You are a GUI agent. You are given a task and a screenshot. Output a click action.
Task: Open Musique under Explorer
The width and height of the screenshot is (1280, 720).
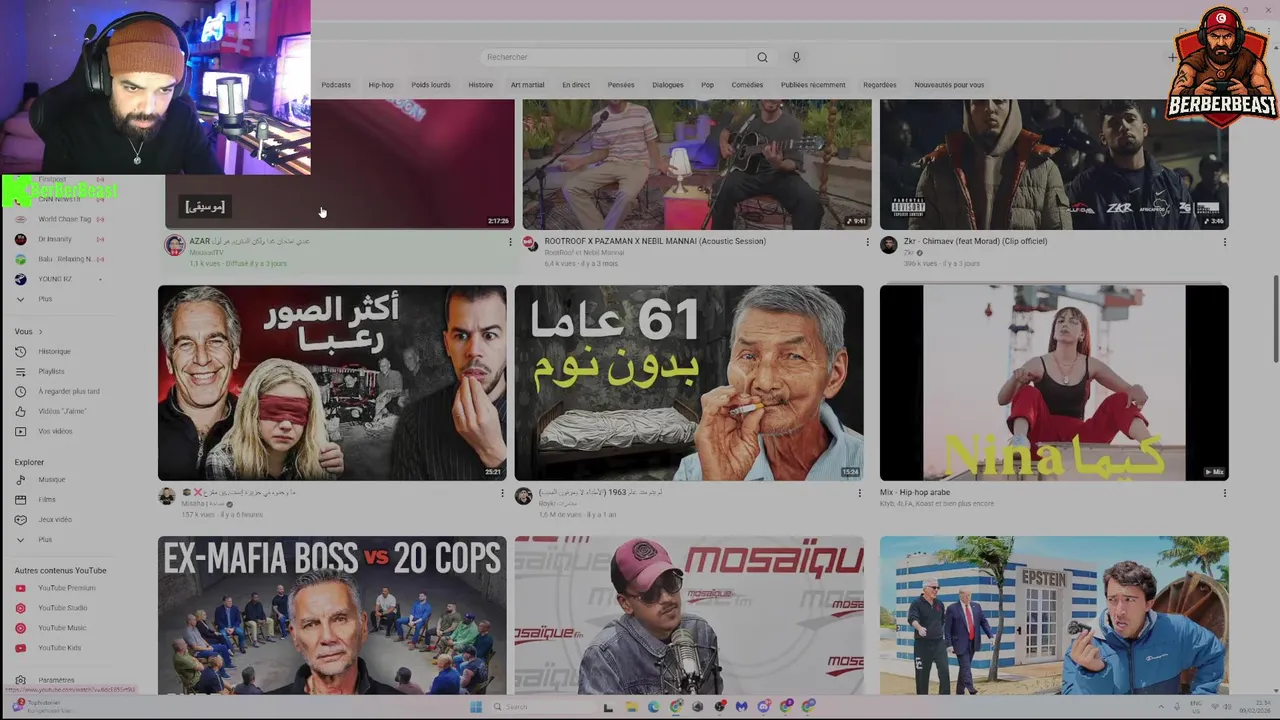tap(51, 480)
